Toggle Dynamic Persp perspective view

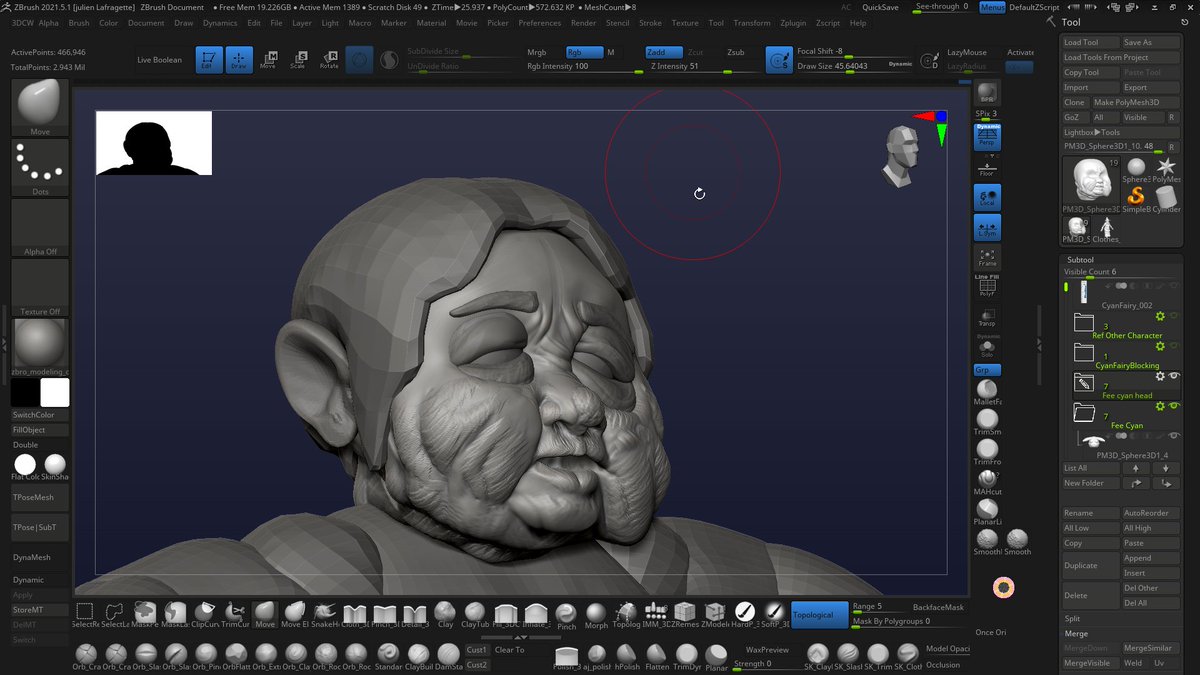point(987,137)
